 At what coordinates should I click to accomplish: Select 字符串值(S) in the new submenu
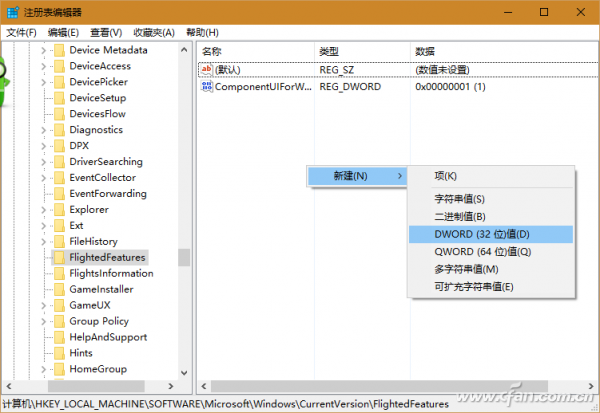pyautogui.click(x=460, y=199)
